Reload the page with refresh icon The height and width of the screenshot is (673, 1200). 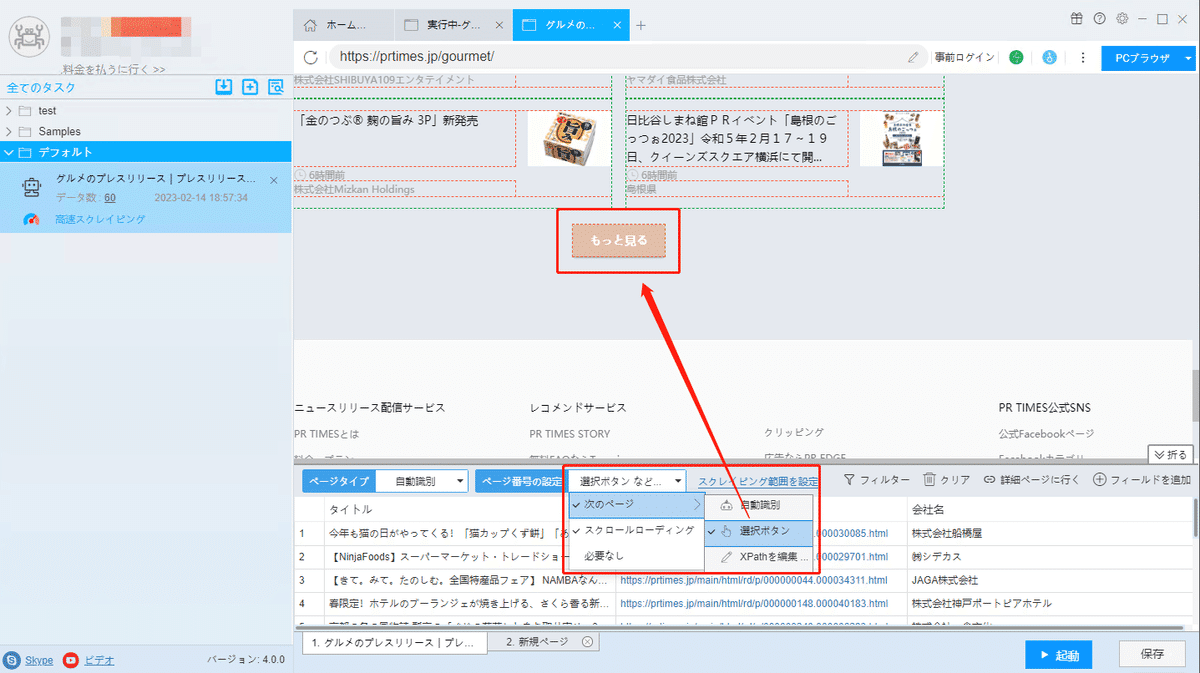[310, 58]
